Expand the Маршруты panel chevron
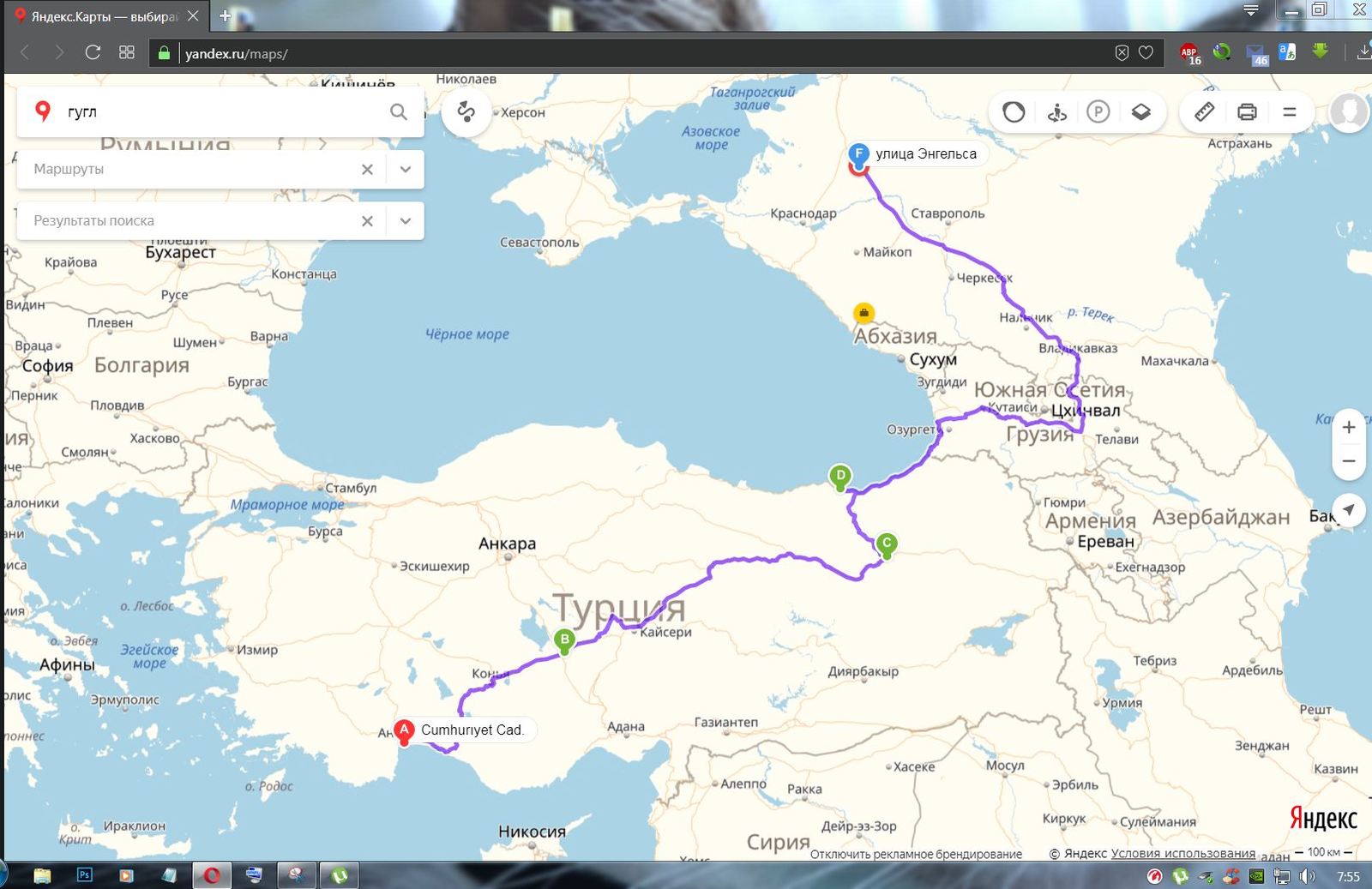 point(406,169)
